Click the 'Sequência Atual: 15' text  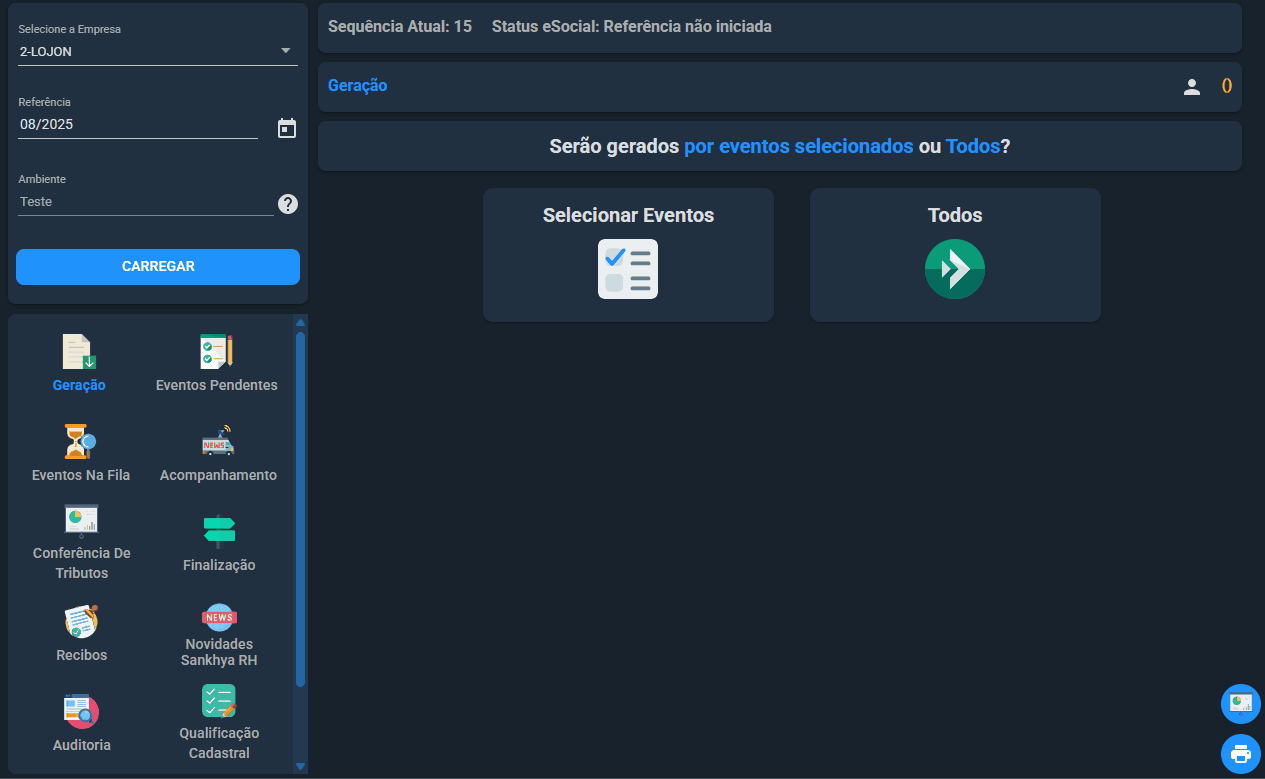[x=400, y=27]
